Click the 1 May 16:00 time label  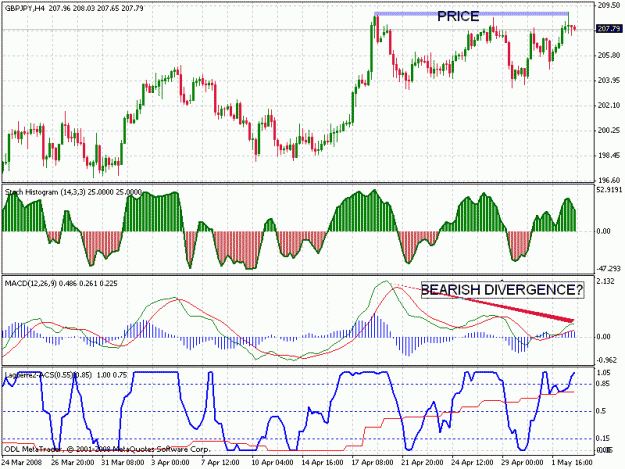click(x=572, y=462)
